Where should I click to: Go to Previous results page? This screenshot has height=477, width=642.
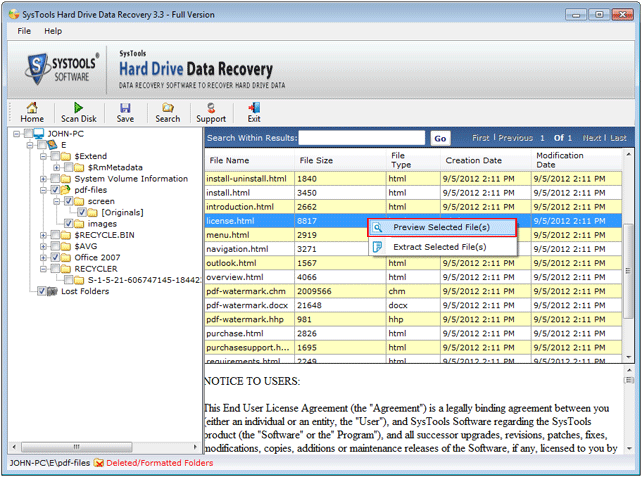click(515, 138)
